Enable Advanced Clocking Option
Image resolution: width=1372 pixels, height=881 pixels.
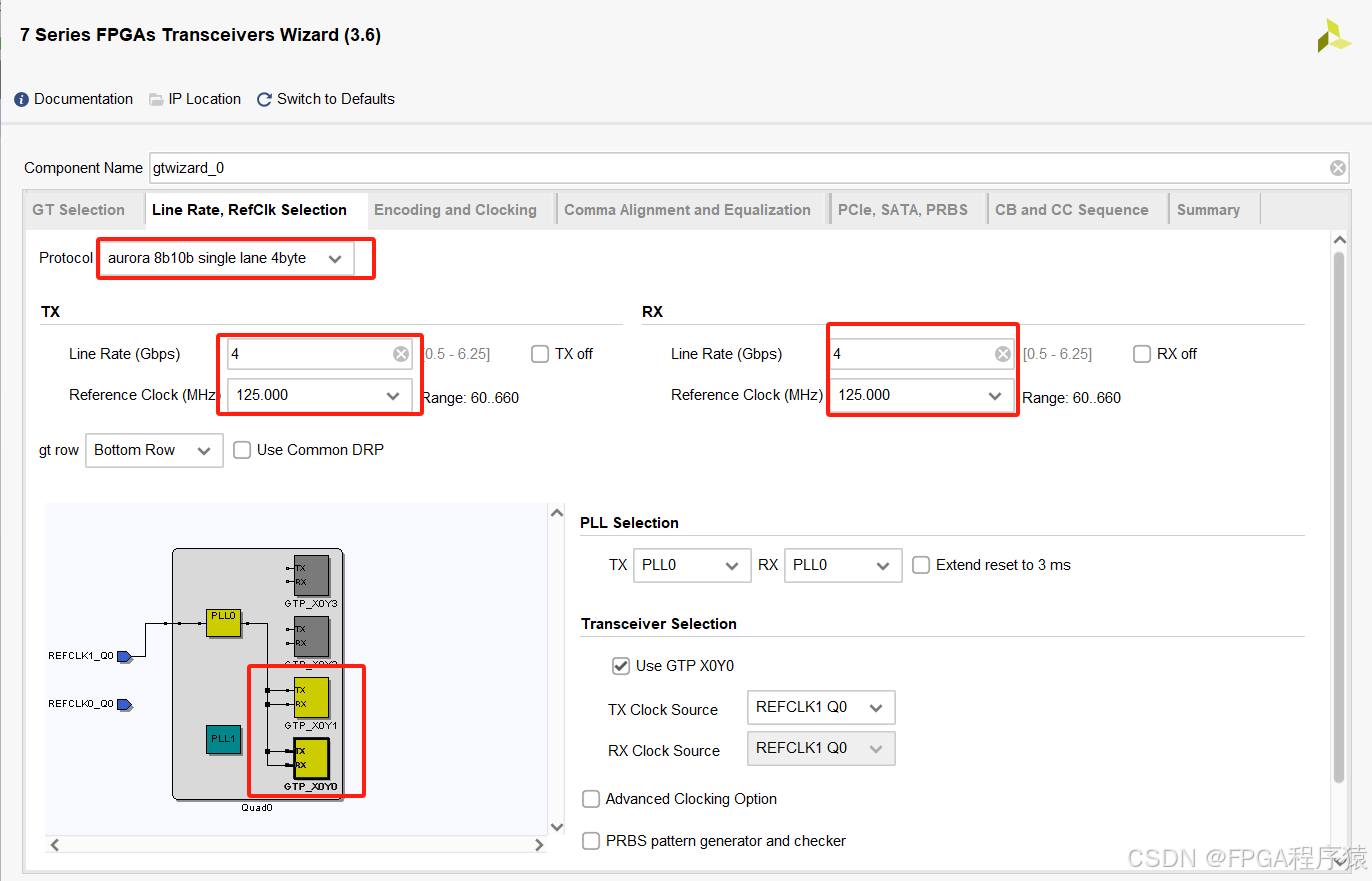(591, 799)
